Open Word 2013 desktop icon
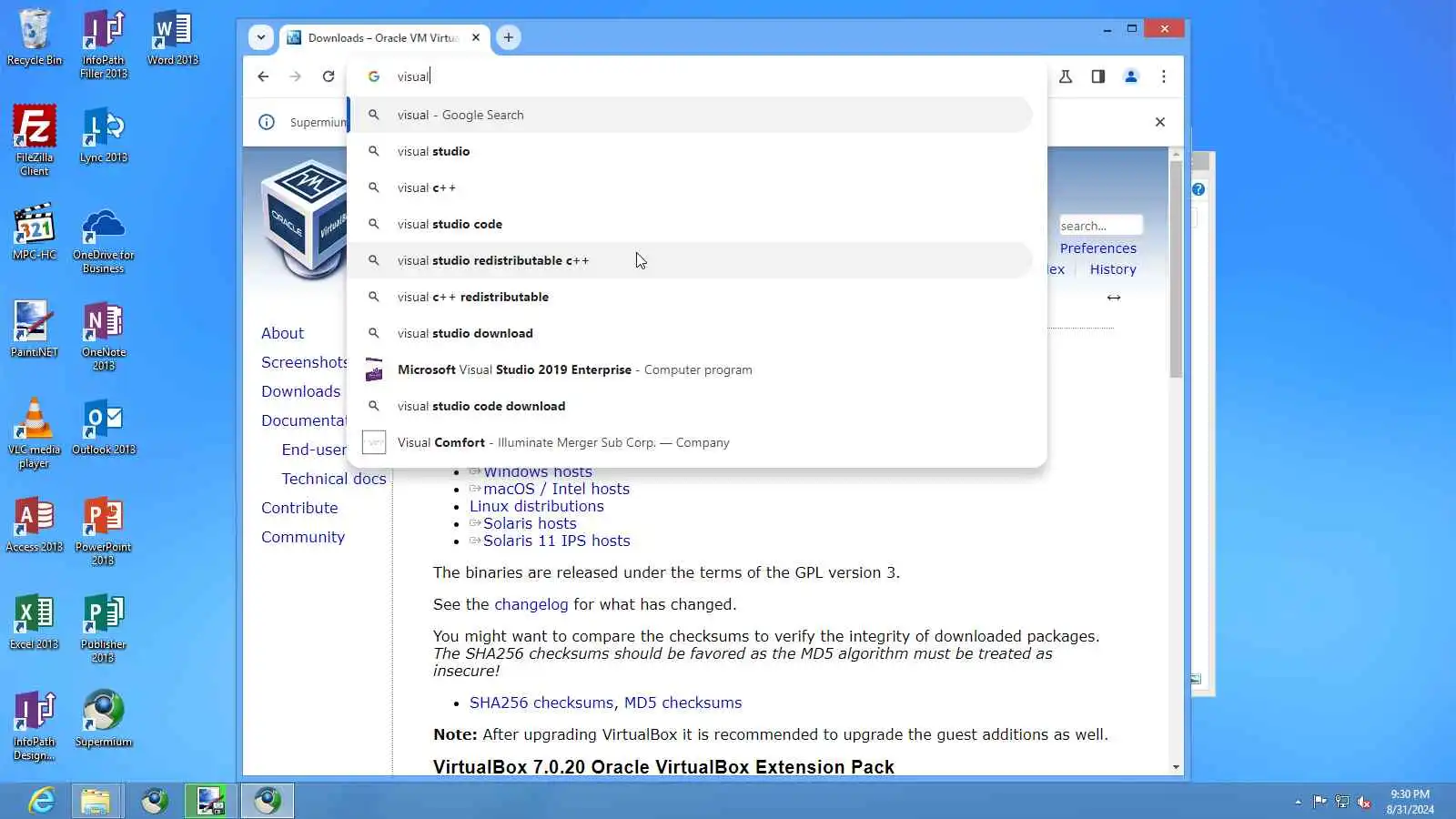Screen dimensions: 1456x819 pos(173,38)
